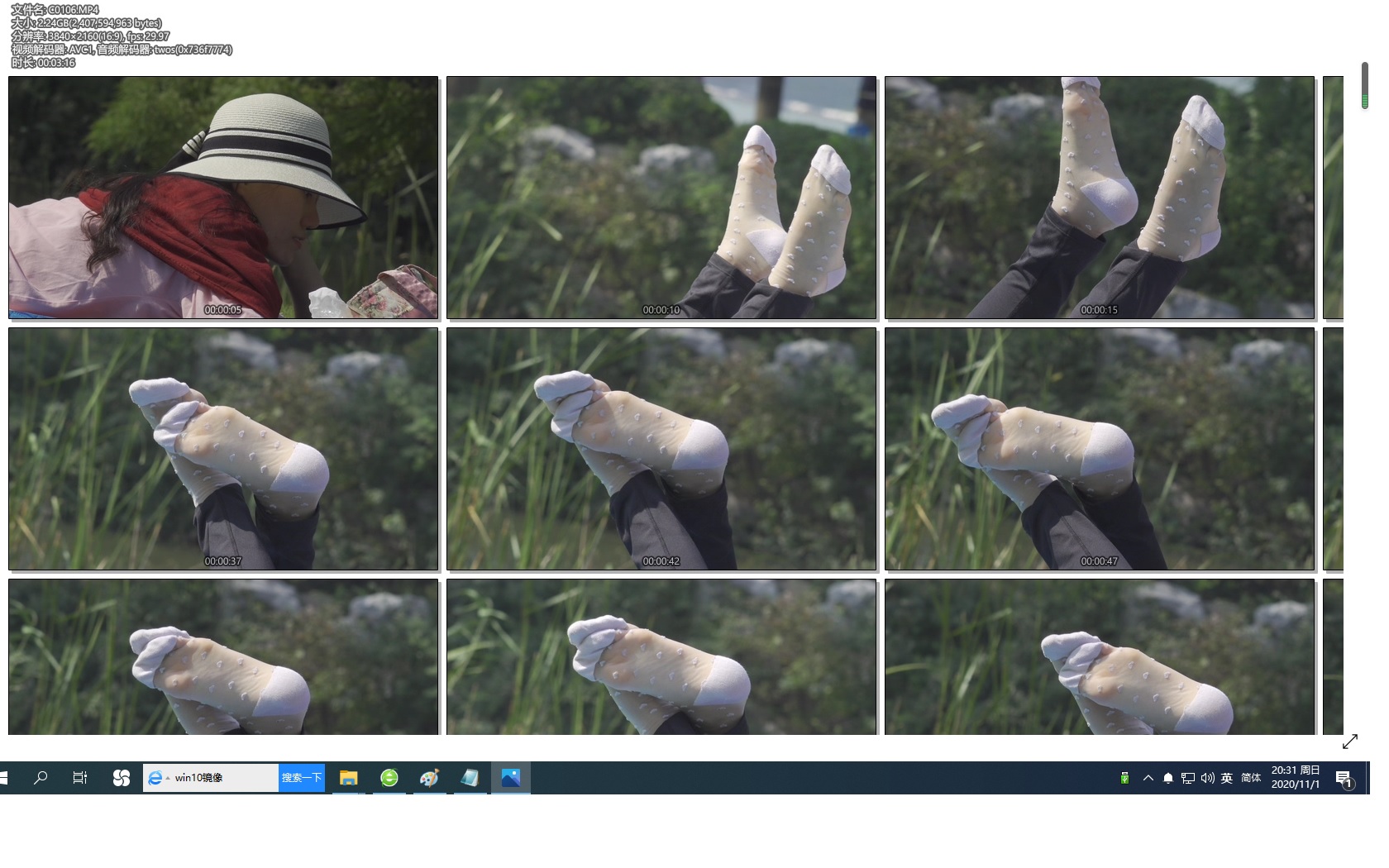Open the Notepad taskbar icon
The image size is (1389, 868).
(x=470, y=778)
